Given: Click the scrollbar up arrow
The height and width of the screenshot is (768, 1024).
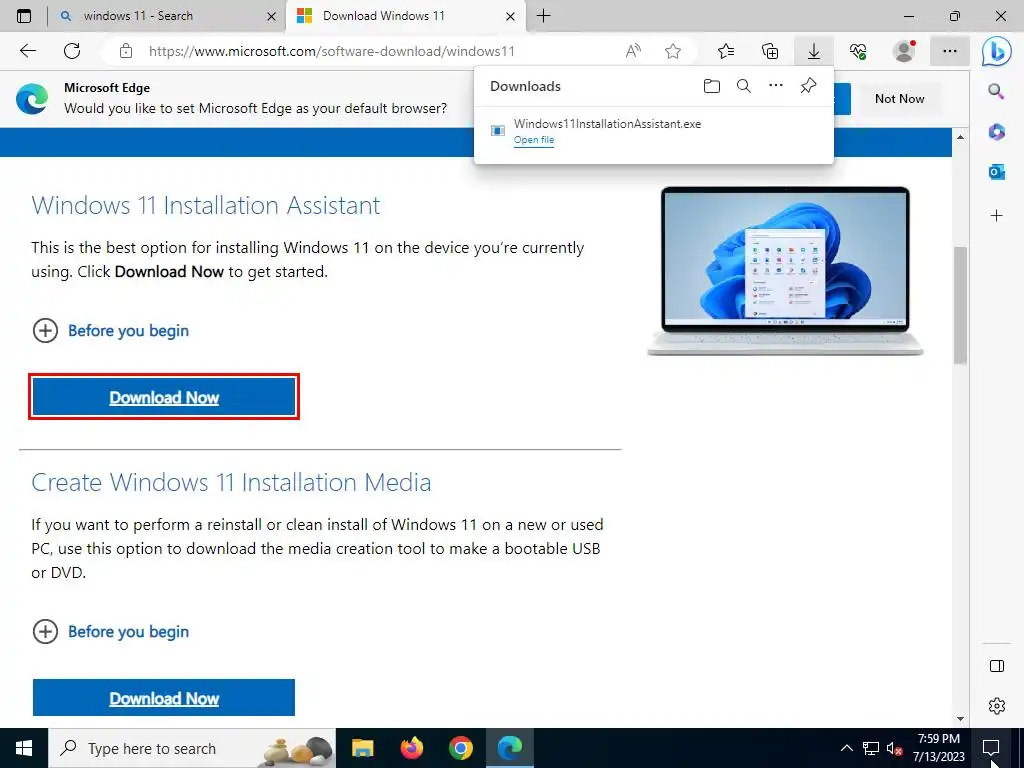Looking at the screenshot, I should [960, 136].
